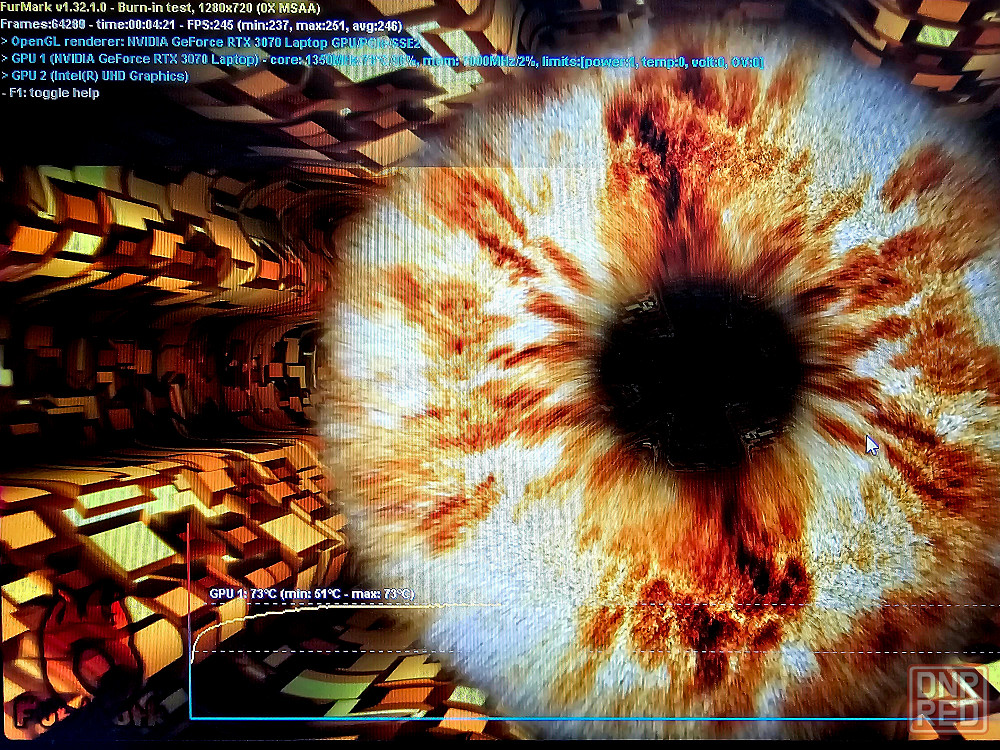
Task: Click the GPU 2 Intel UHD Graphics line
Action: pos(95,77)
